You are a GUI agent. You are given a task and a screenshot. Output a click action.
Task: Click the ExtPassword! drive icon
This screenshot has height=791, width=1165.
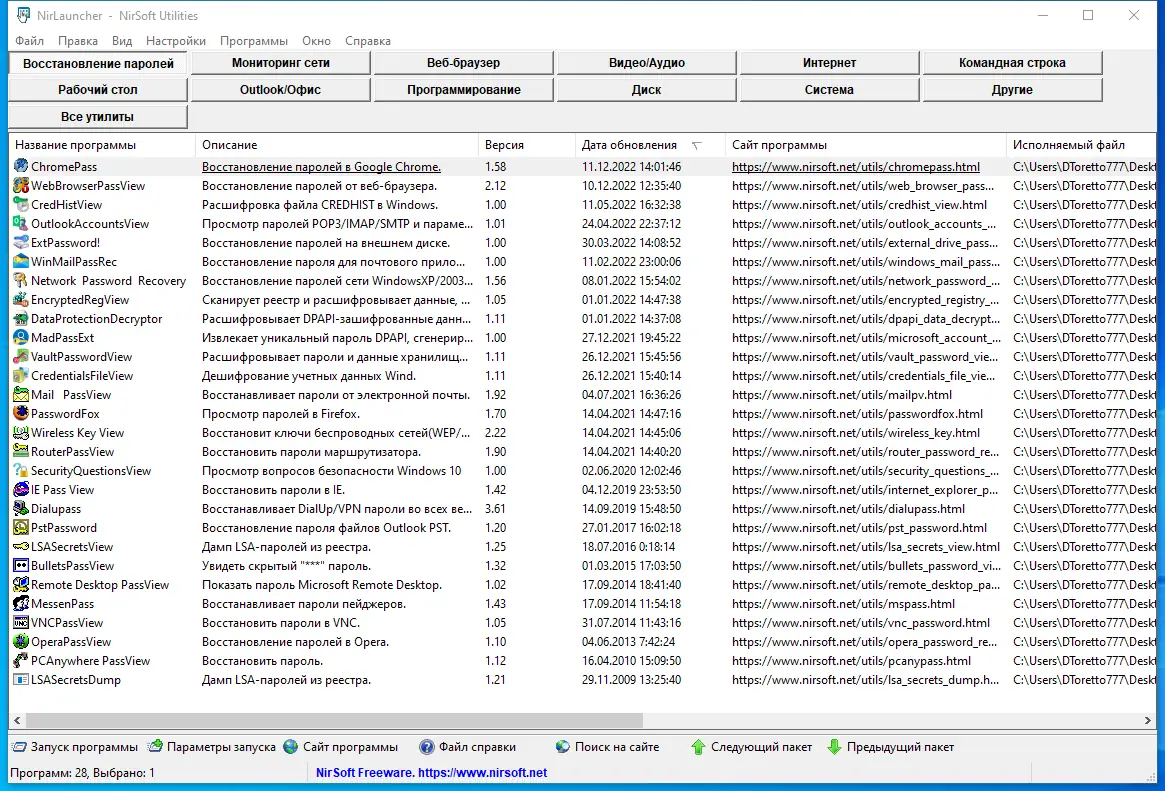tap(21, 243)
